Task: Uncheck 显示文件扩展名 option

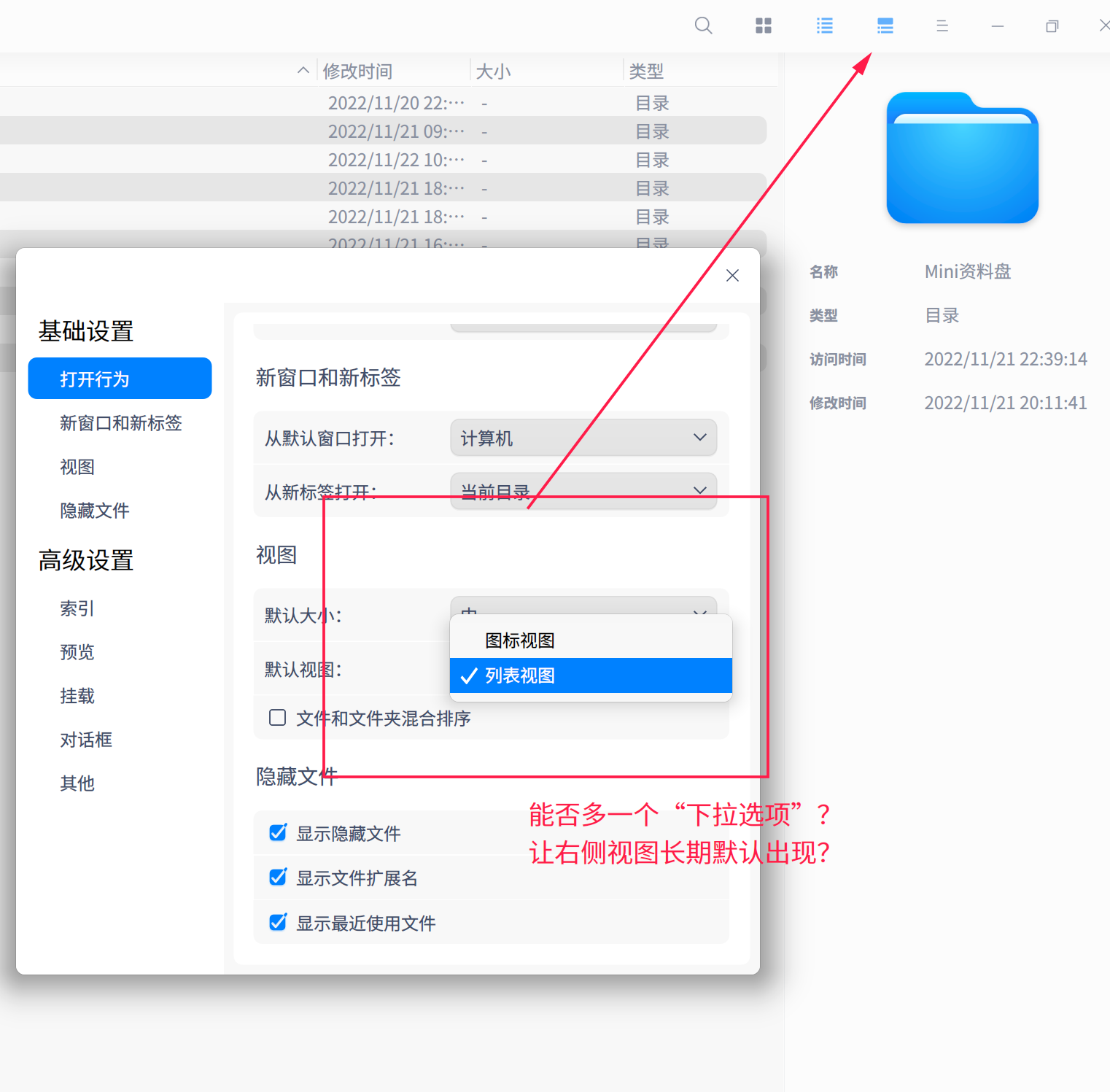Action: (277, 878)
